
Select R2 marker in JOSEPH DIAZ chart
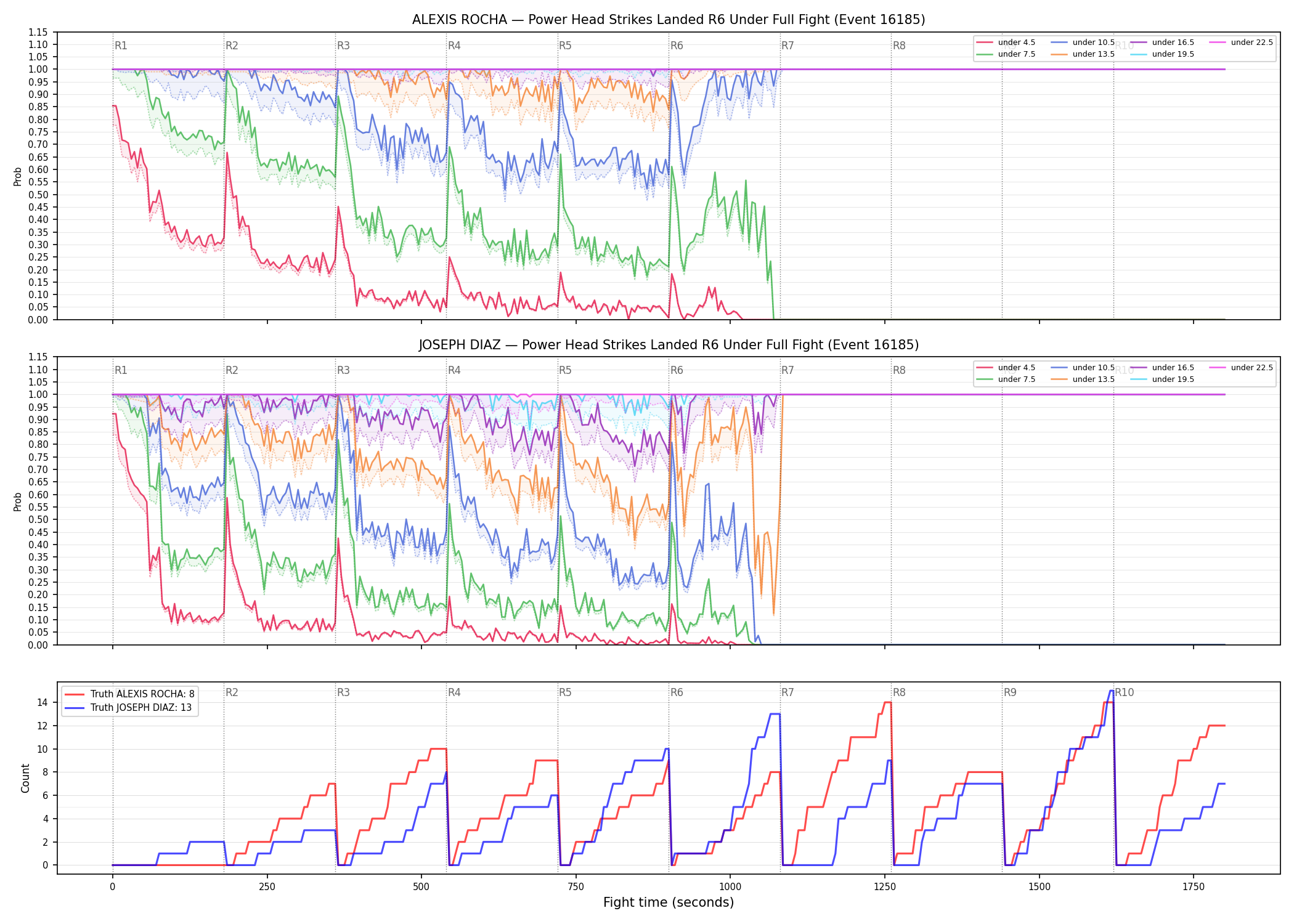tap(232, 370)
